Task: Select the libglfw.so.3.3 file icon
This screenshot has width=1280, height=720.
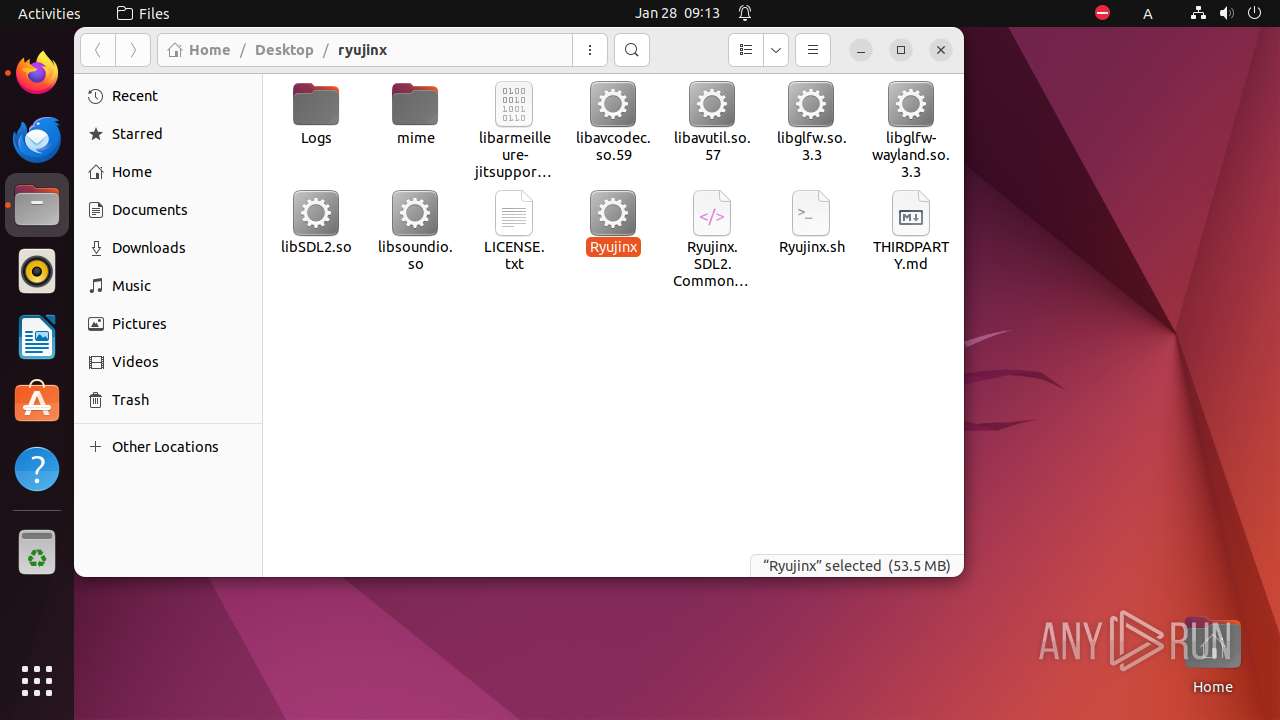Action: [811, 105]
